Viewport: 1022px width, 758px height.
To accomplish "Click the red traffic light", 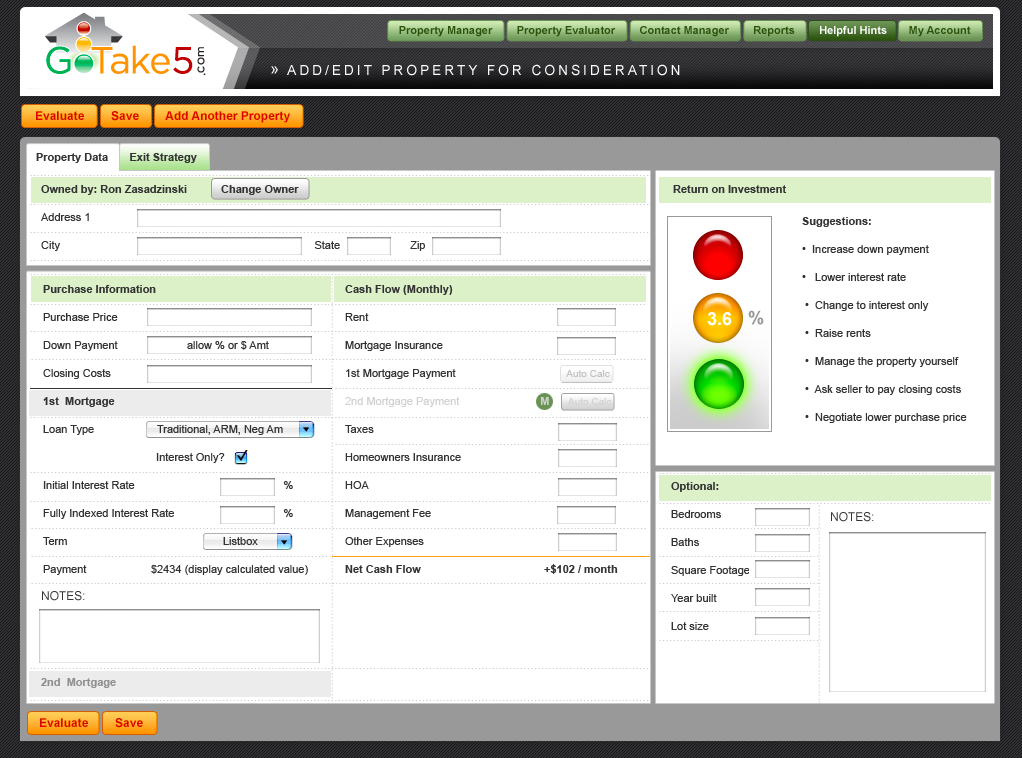I will [718, 255].
